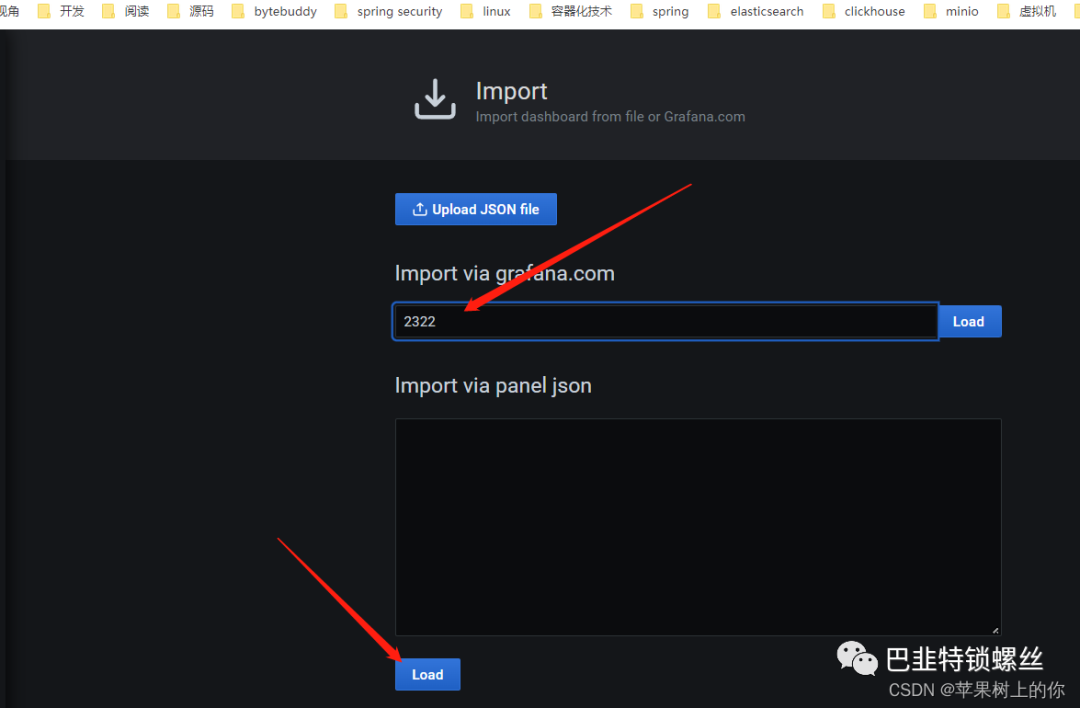
Task: Open the spring security bookmark folder
Action: point(388,12)
